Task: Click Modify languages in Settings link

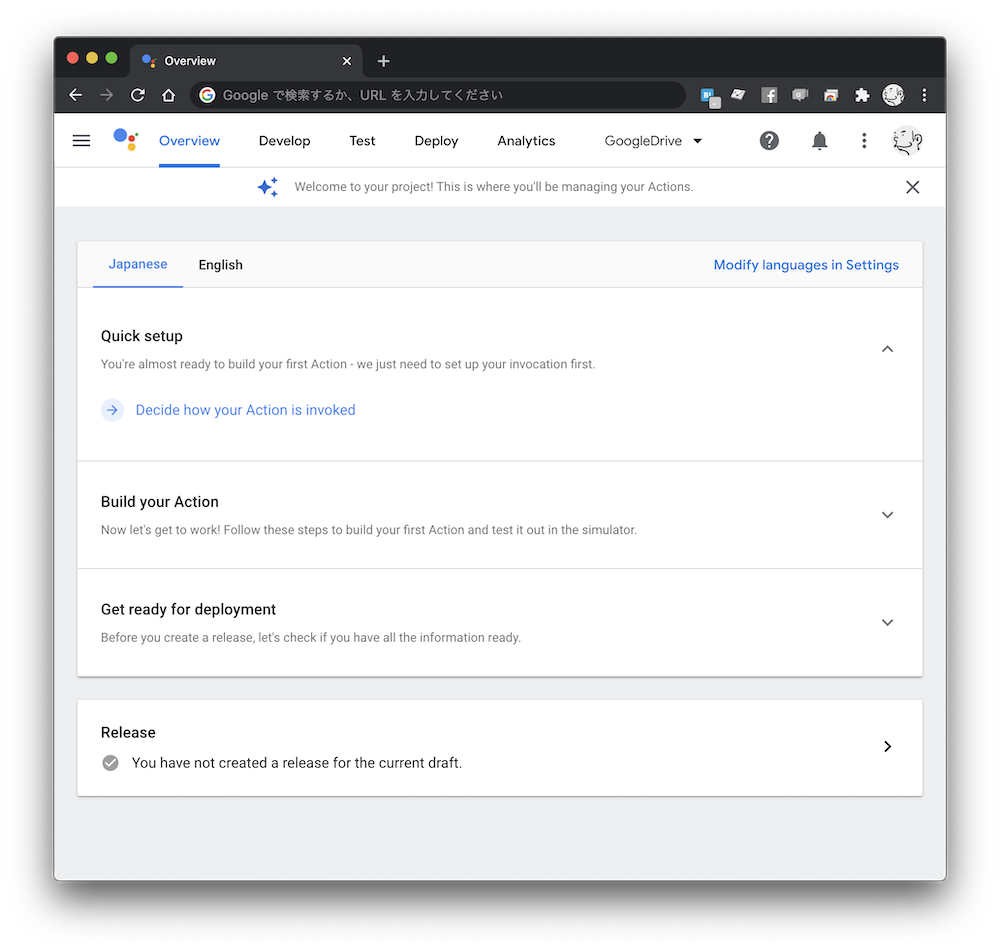Action: pyautogui.click(x=806, y=265)
